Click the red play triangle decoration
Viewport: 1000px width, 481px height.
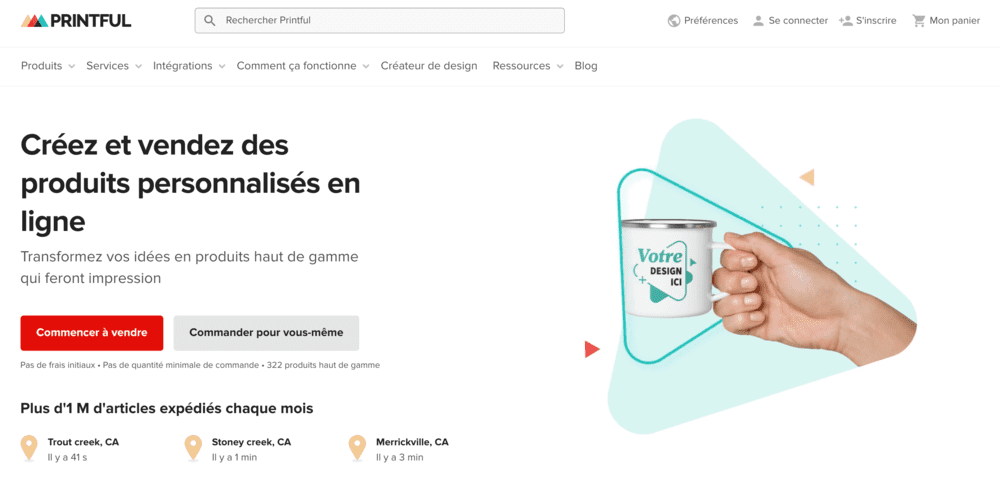point(592,349)
